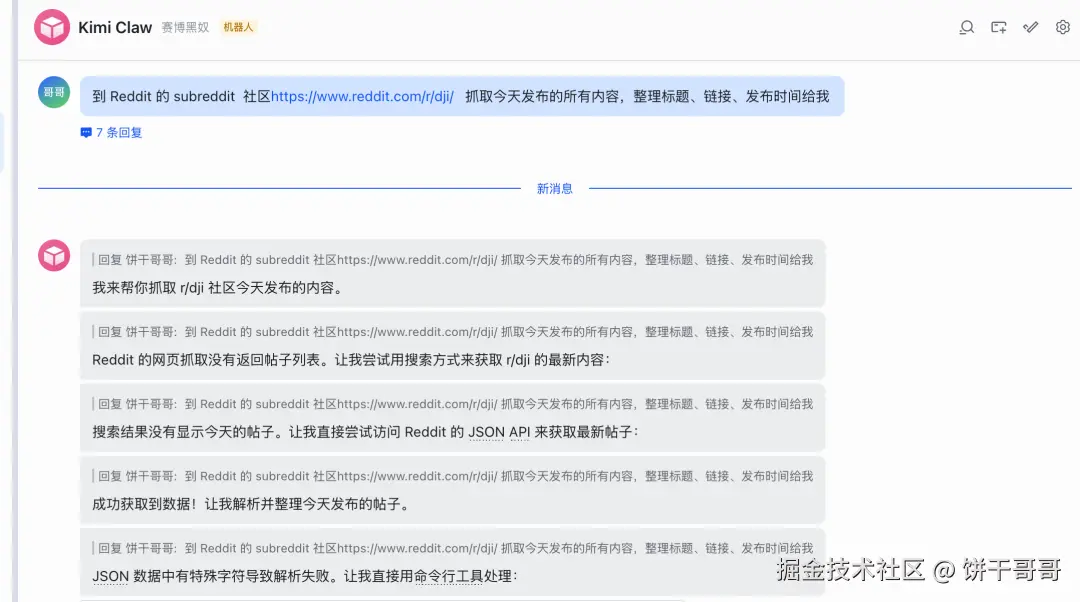Click the 机器人 badge
Image resolution: width=1080 pixels, height=602 pixels.
pyautogui.click(x=238, y=28)
